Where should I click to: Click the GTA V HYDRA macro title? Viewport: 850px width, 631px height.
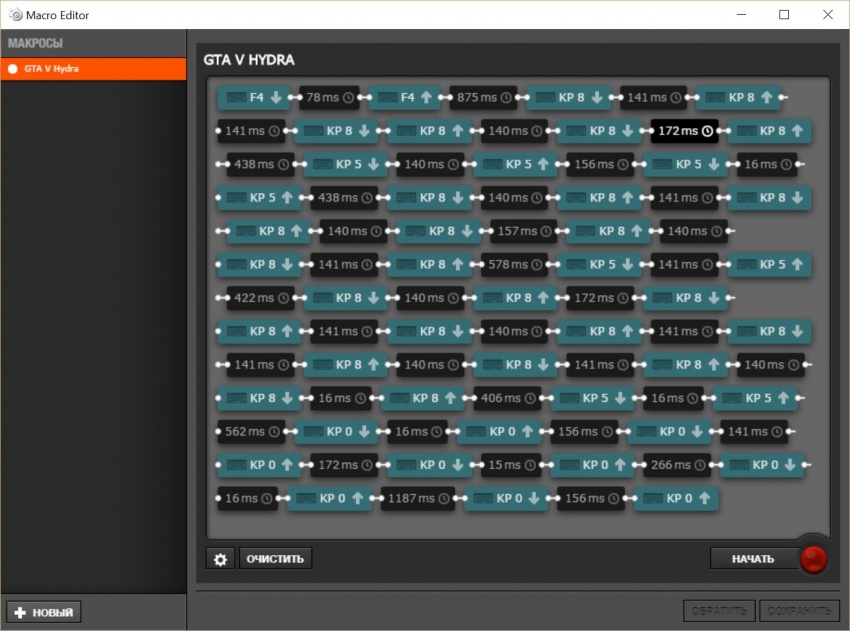(x=249, y=60)
